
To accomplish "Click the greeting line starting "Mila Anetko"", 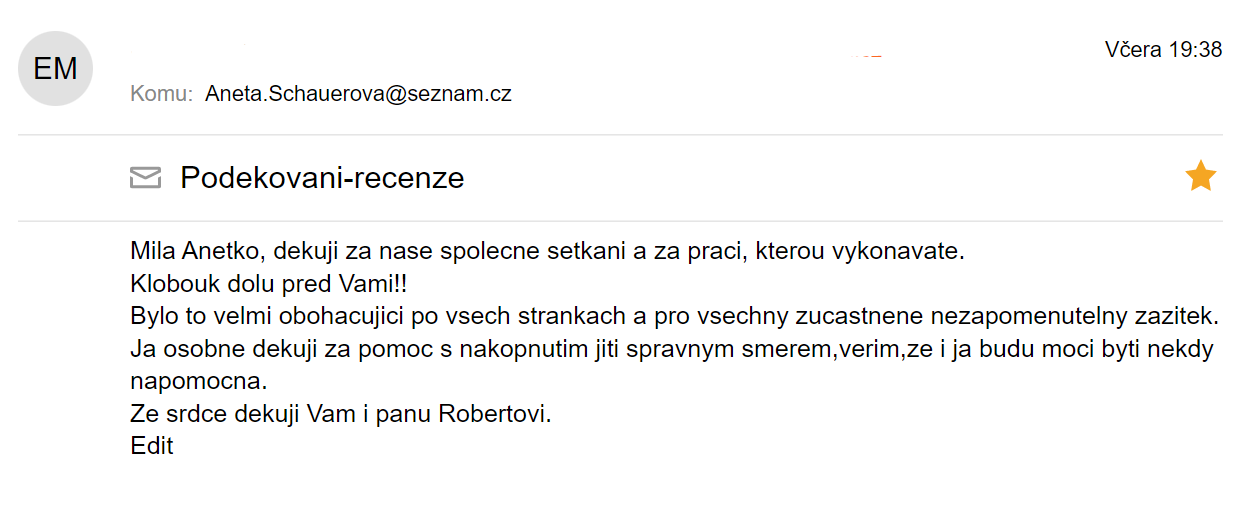I will pyautogui.click(x=547, y=251).
